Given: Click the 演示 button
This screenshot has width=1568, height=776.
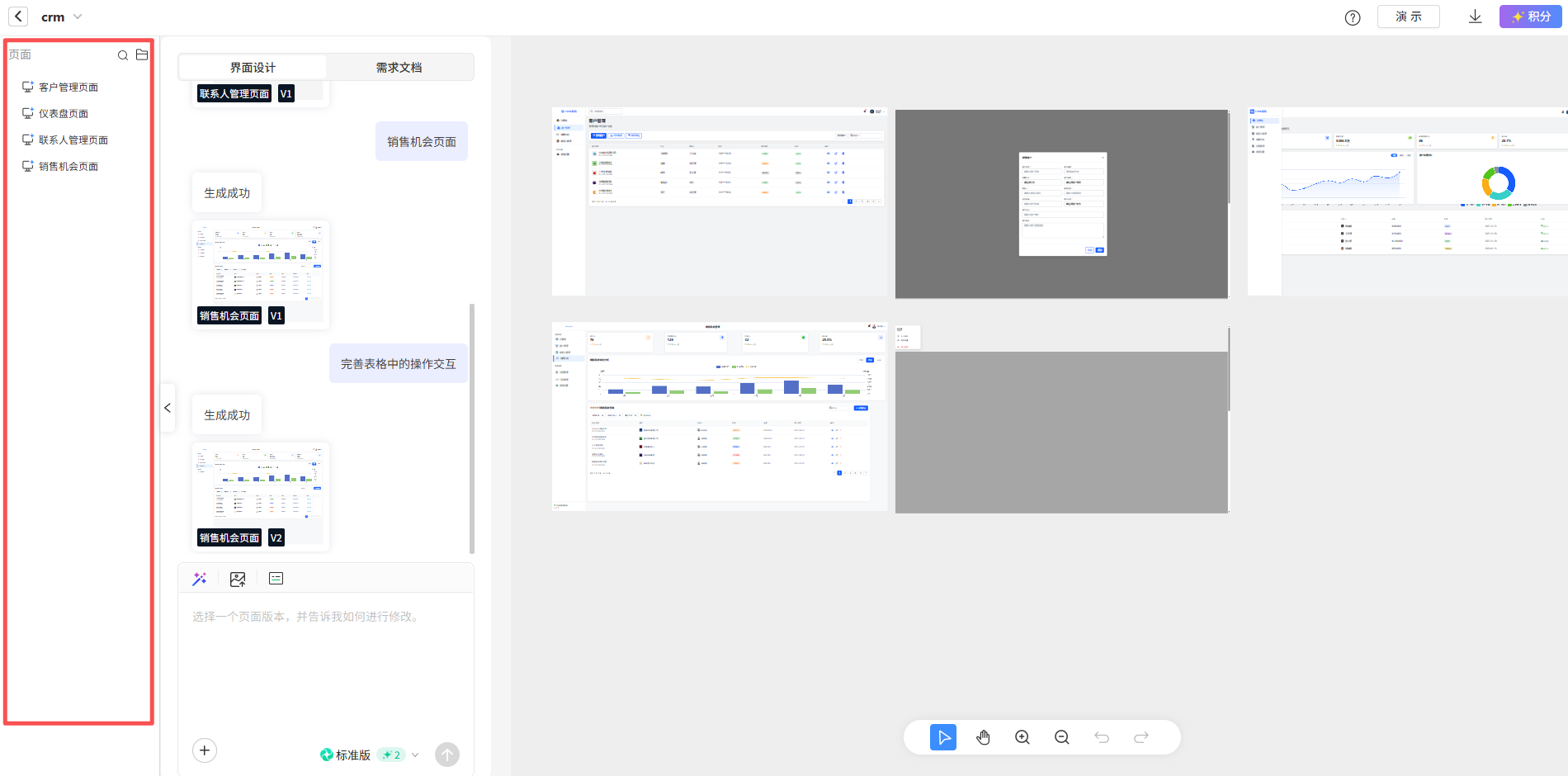Looking at the screenshot, I should (1408, 17).
